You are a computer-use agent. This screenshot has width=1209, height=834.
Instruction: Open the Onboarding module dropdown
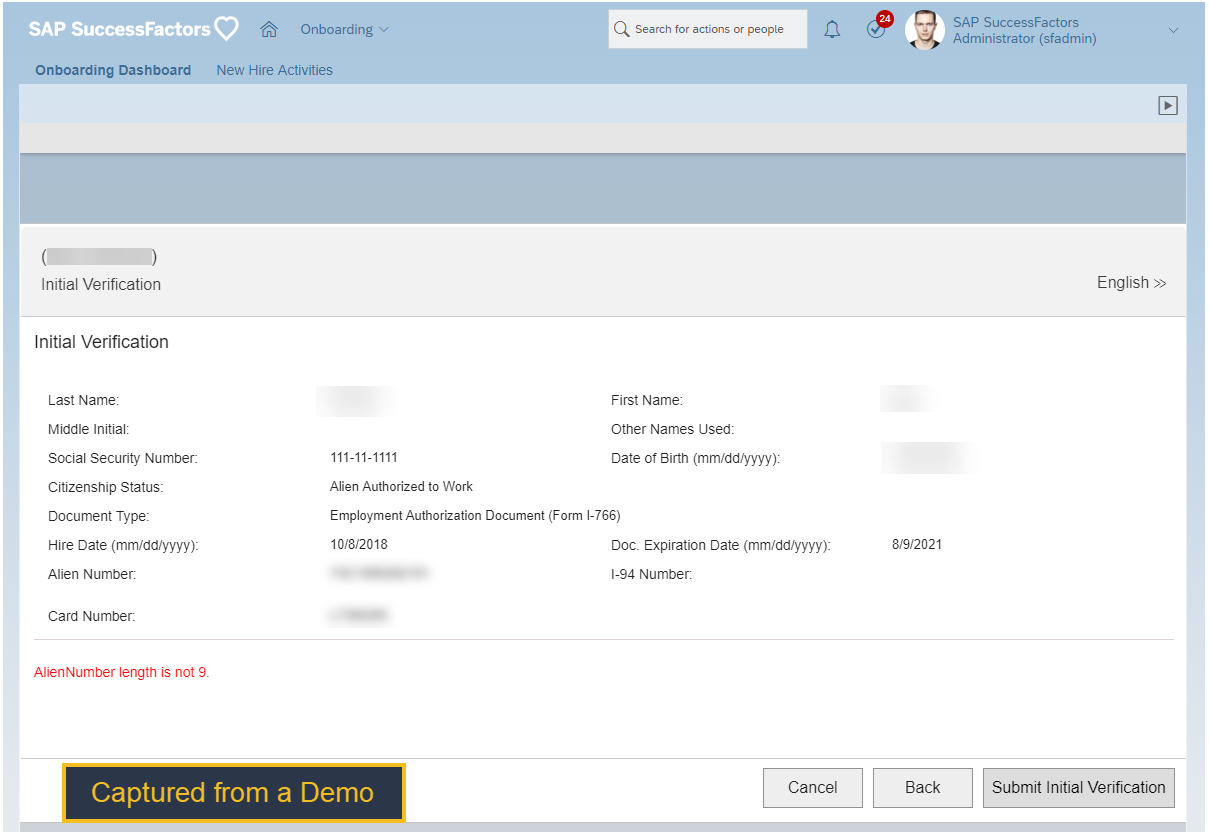[x=345, y=29]
